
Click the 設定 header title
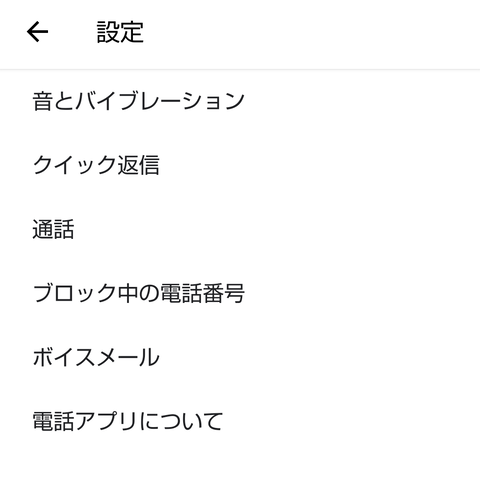point(120,32)
